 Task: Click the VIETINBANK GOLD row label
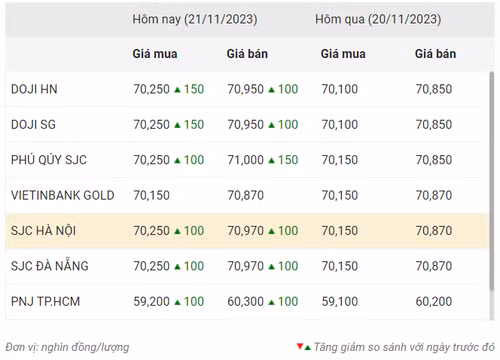point(63,195)
